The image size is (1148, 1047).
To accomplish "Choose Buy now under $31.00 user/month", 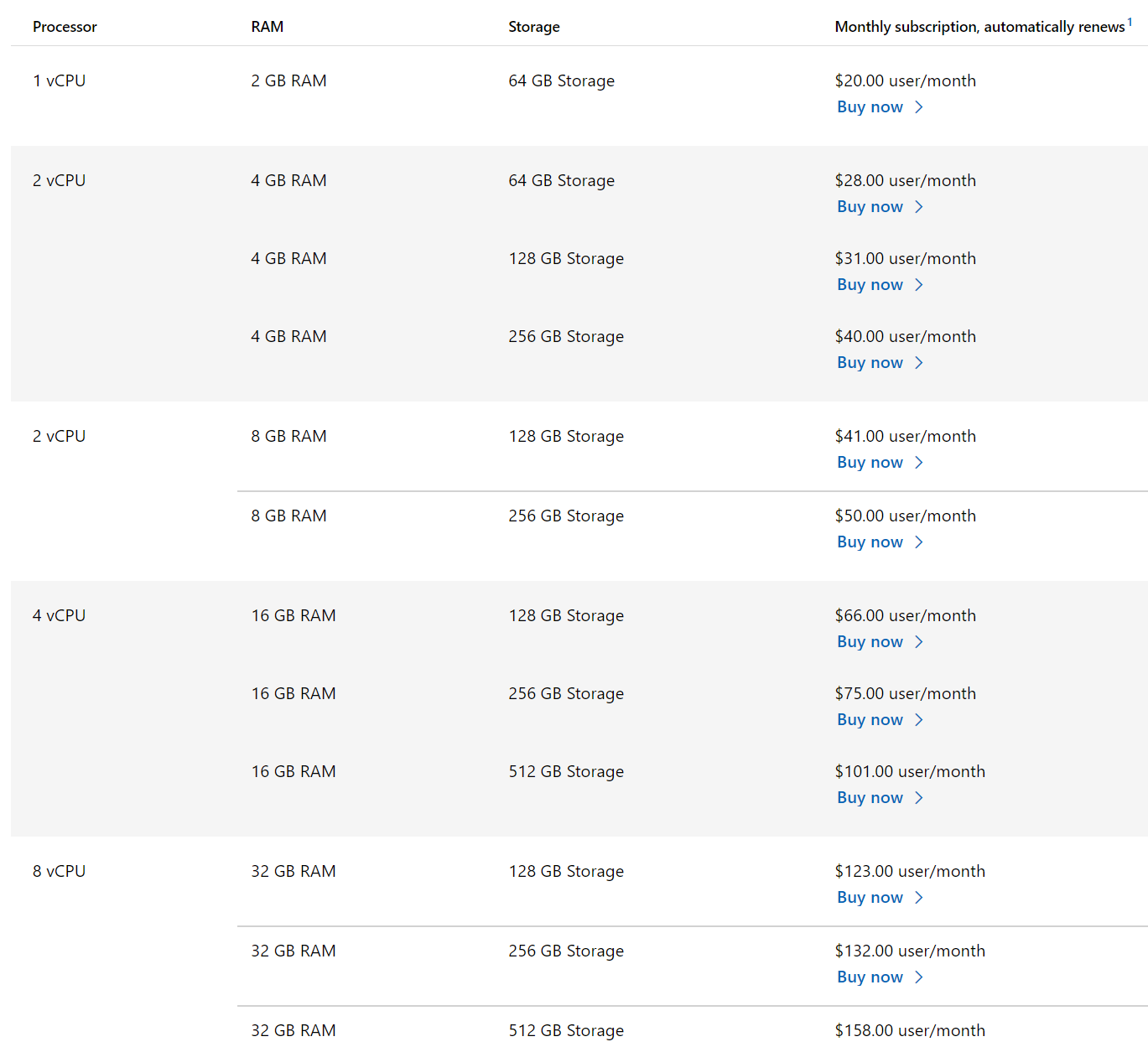I will tap(870, 285).
